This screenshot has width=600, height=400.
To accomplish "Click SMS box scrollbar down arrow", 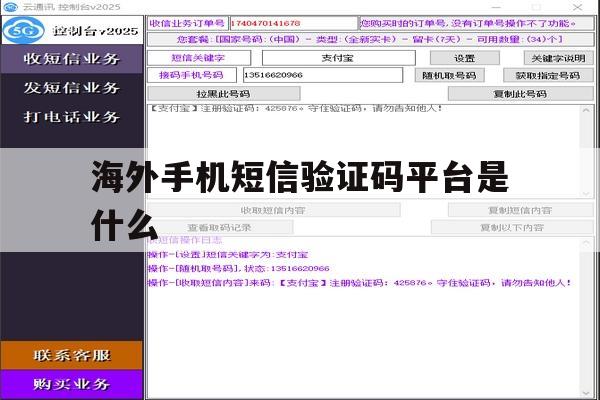I will pos(586,193).
